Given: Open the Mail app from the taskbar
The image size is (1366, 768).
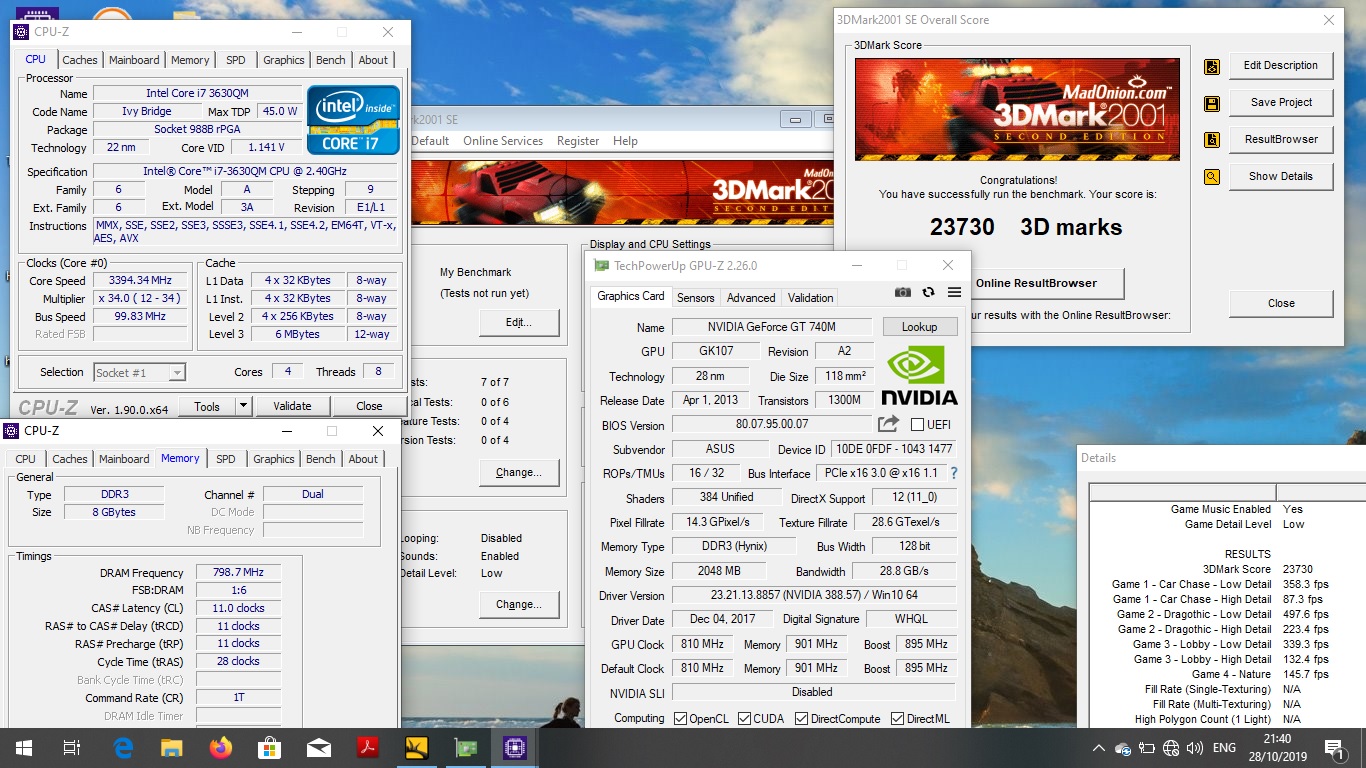Looking at the screenshot, I should coord(319,747).
